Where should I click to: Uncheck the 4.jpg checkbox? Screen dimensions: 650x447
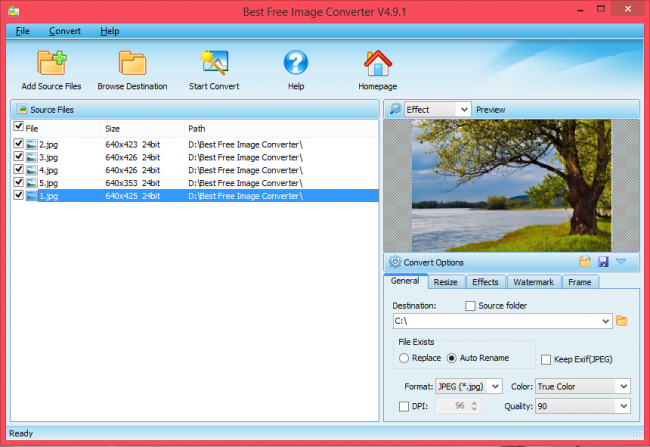[18, 169]
